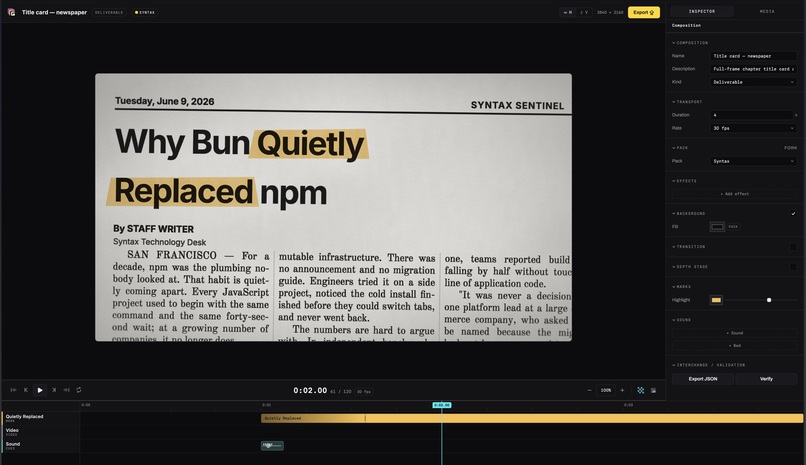This screenshot has width=806, height=465.
Task: Click the 100% zoom level field
Action: coord(606,390)
